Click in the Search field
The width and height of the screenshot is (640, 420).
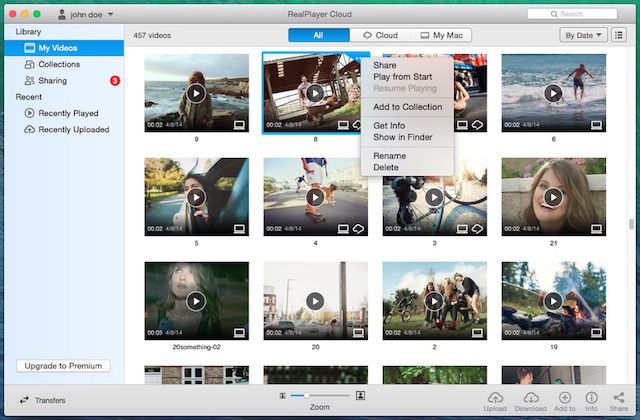pos(572,14)
